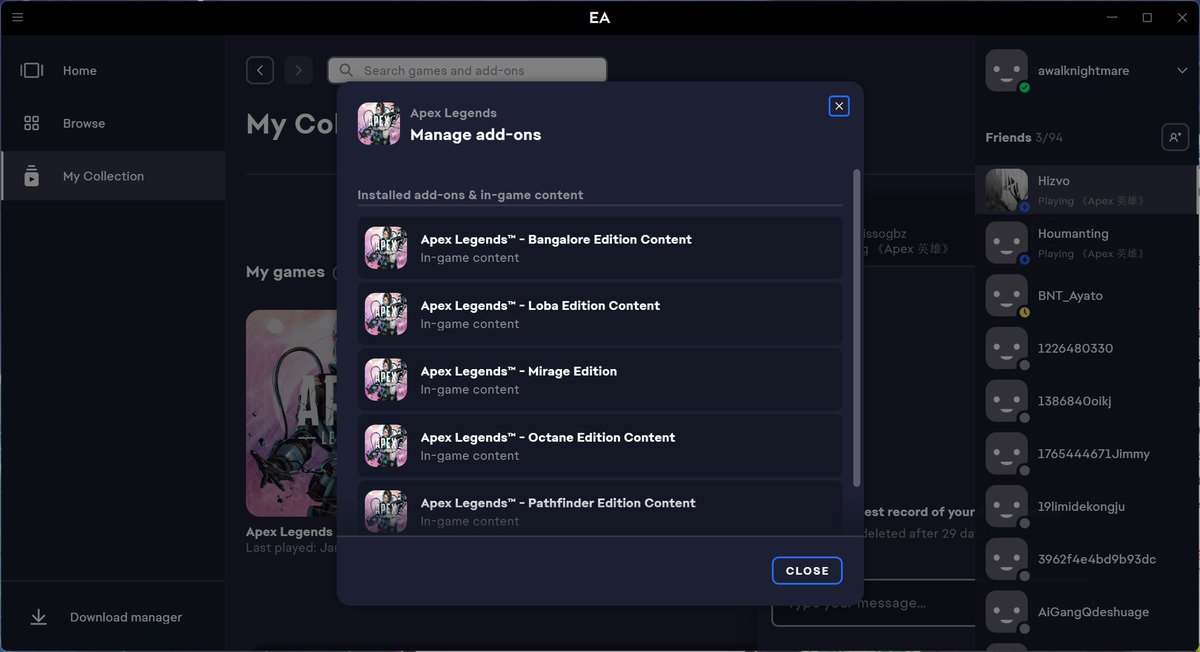Open the Download manager

pyautogui.click(x=113, y=617)
